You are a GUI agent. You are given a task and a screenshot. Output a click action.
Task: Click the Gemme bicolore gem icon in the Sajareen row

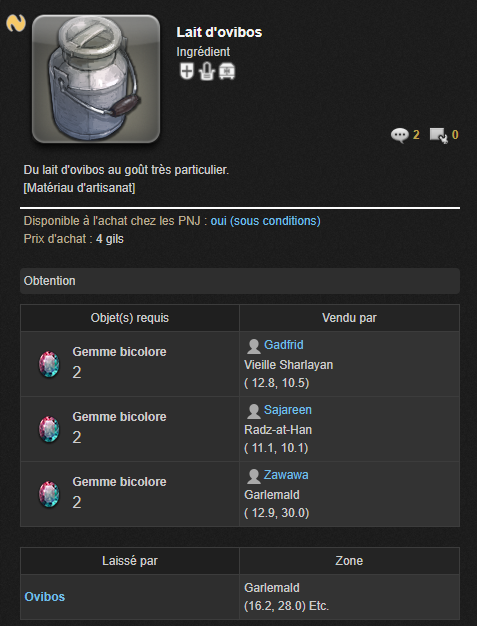pyautogui.click(x=49, y=429)
